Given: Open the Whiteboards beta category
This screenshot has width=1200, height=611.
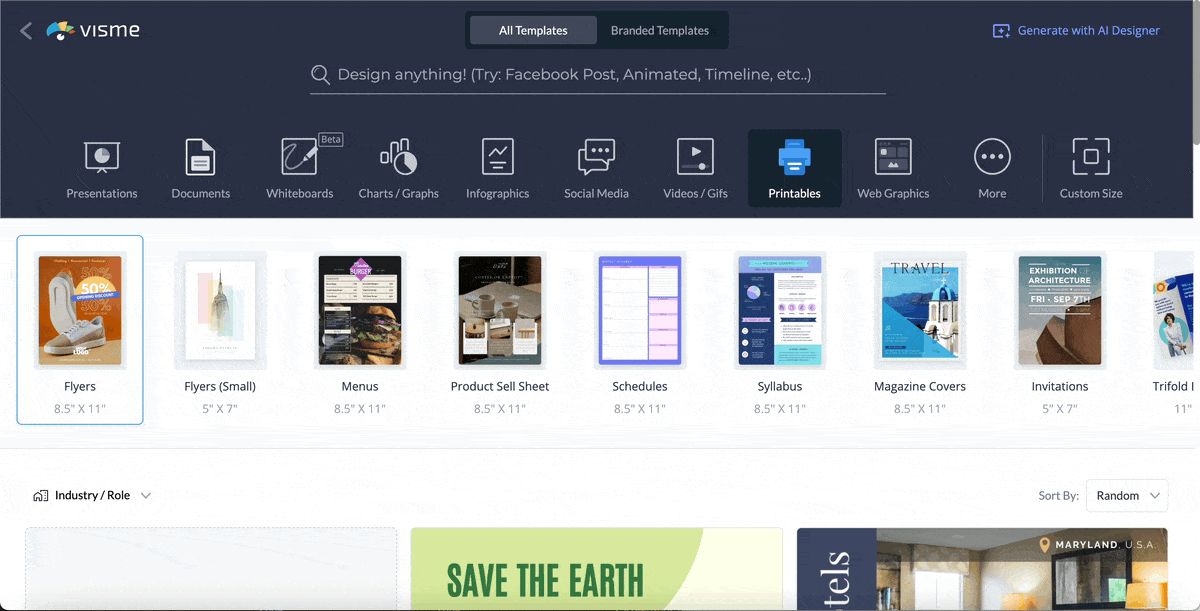Looking at the screenshot, I should pos(299,168).
